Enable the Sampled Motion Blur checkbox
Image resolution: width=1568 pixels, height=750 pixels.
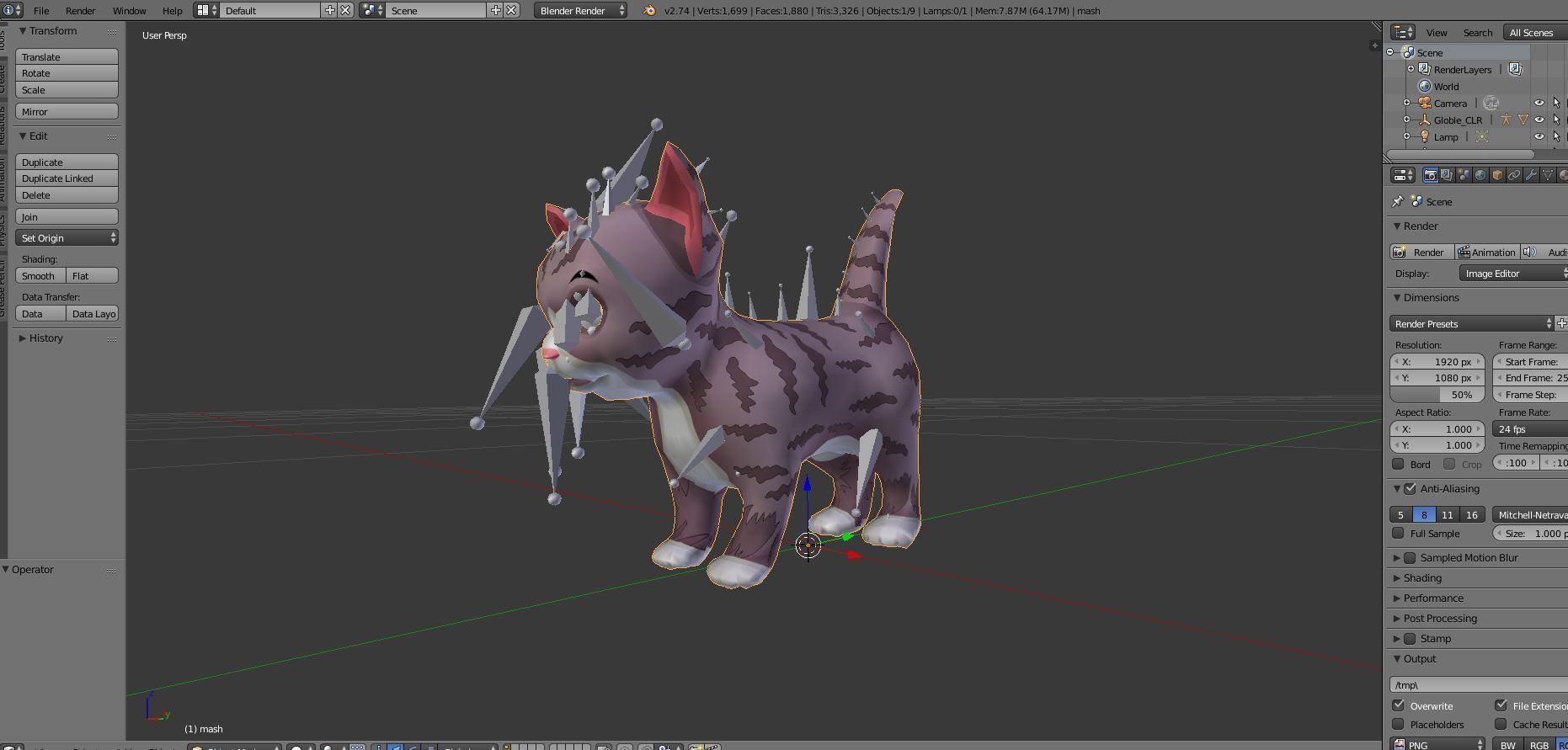1411,557
